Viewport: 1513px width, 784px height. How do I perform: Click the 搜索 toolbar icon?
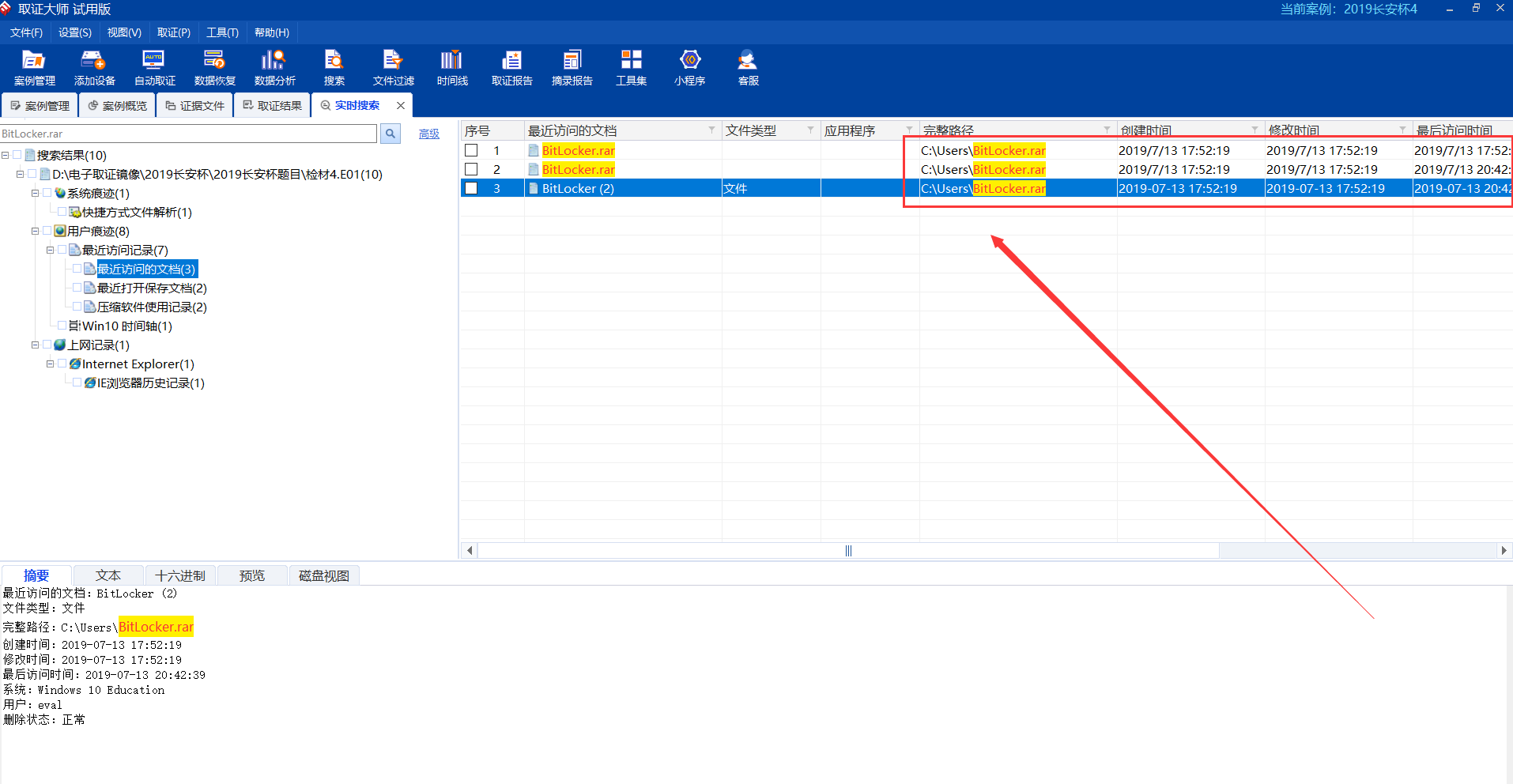(x=334, y=68)
